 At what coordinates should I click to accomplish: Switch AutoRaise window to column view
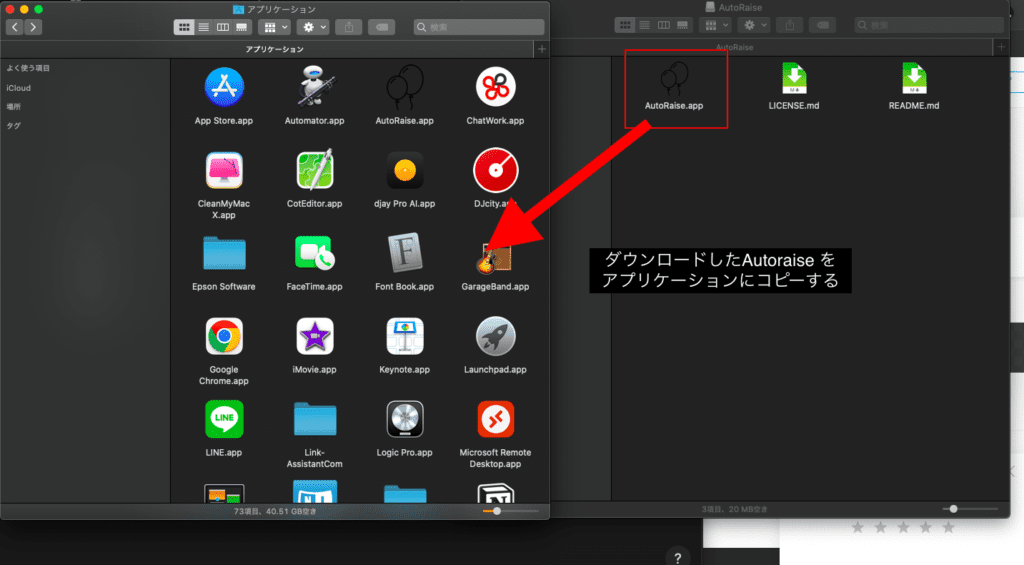pos(664,25)
